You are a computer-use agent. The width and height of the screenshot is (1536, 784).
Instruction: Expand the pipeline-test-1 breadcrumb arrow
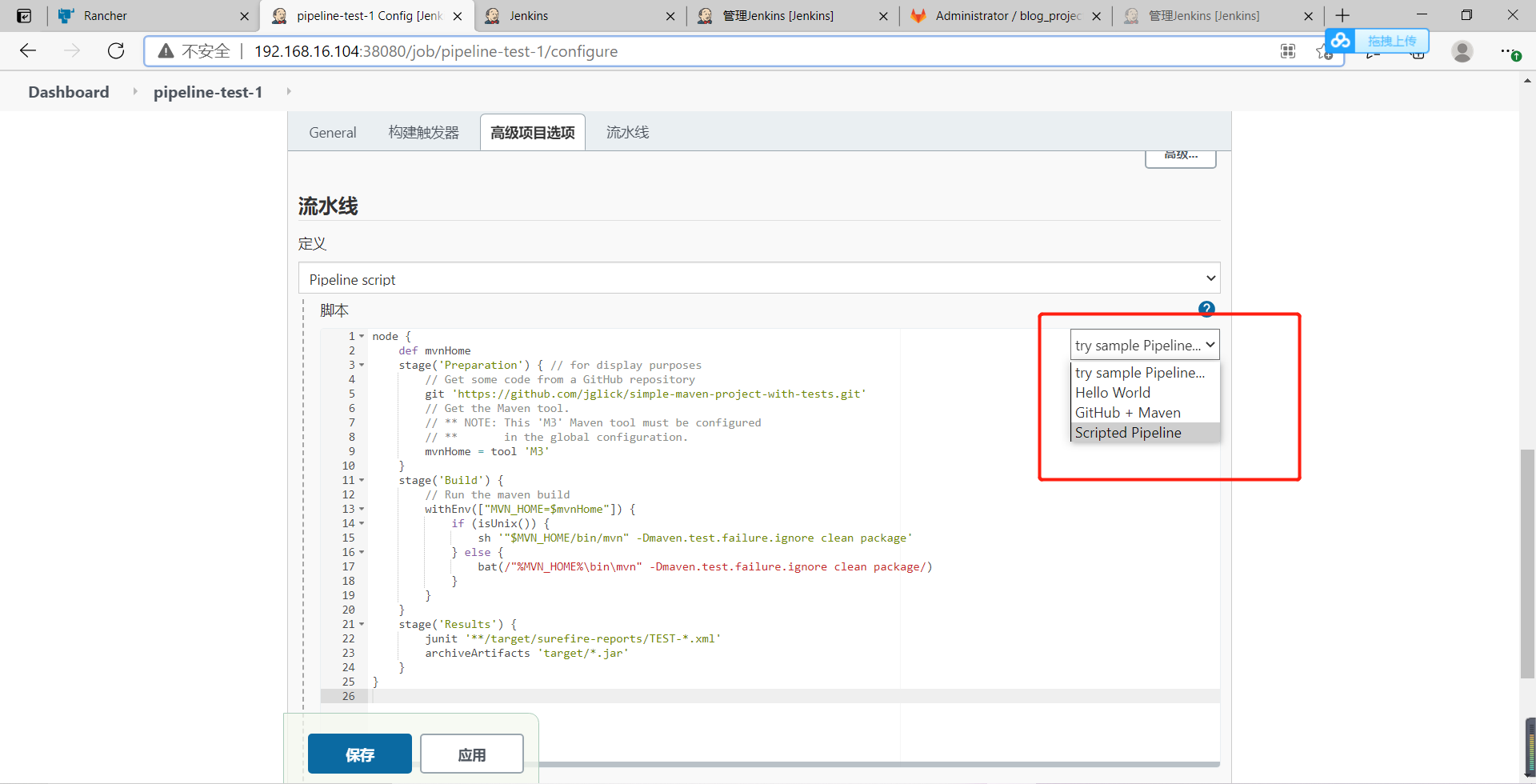click(x=289, y=92)
